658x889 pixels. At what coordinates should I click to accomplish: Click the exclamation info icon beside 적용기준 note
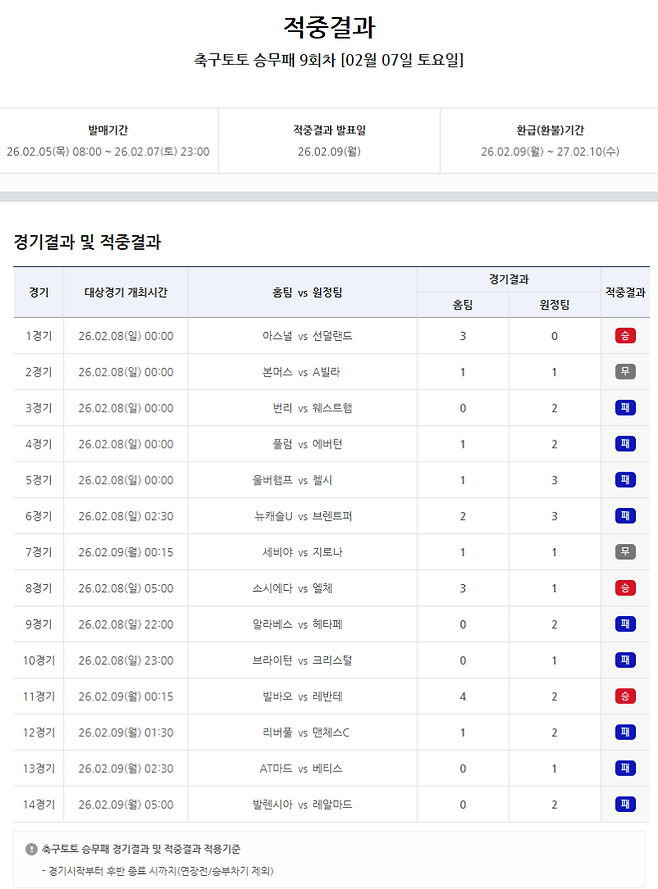tap(31, 849)
